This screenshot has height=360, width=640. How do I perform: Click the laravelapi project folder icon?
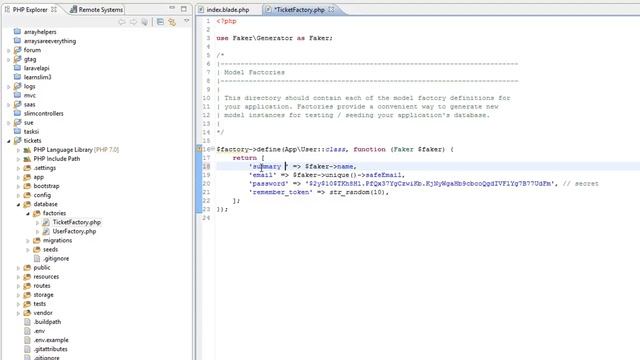[x=17, y=68]
